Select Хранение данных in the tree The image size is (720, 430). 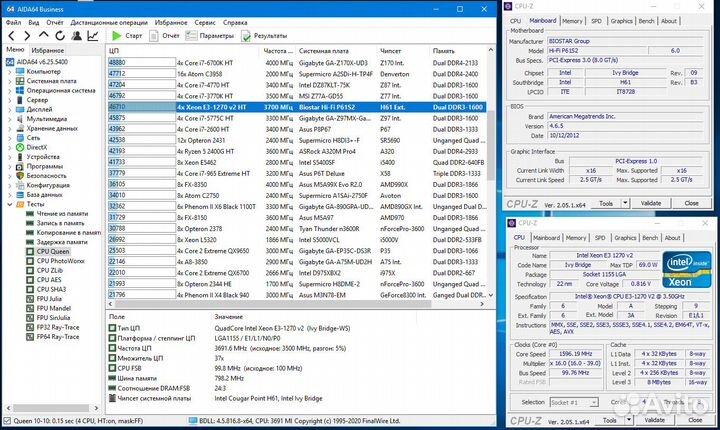(x=52, y=128)
